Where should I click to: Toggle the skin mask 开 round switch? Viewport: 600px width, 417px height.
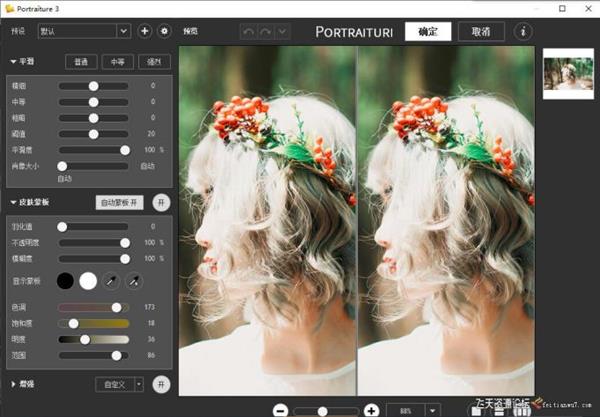click(161, 202)
